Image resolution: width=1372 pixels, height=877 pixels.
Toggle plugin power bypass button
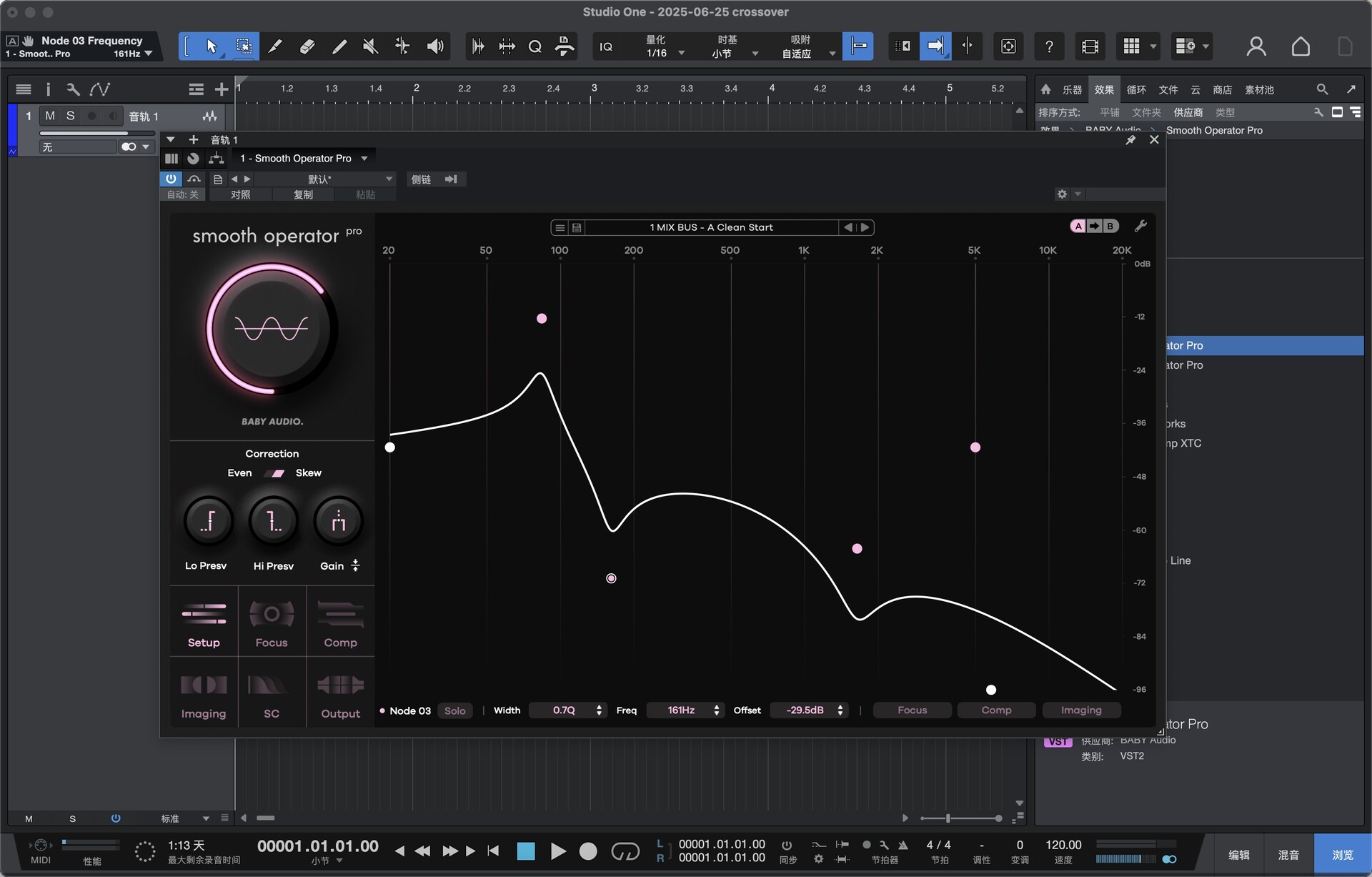point(171,179)
